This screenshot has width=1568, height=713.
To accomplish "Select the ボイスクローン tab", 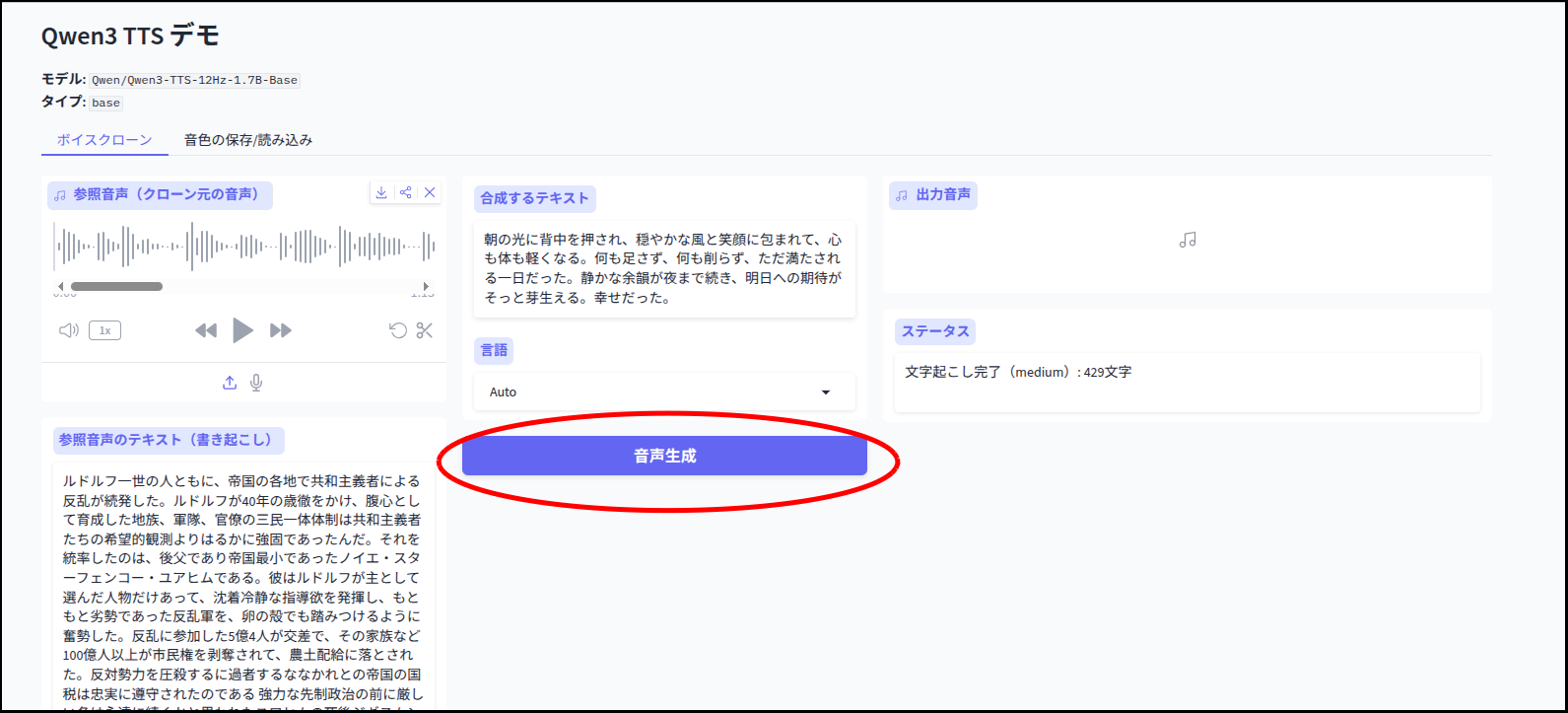I will [104, 140].
